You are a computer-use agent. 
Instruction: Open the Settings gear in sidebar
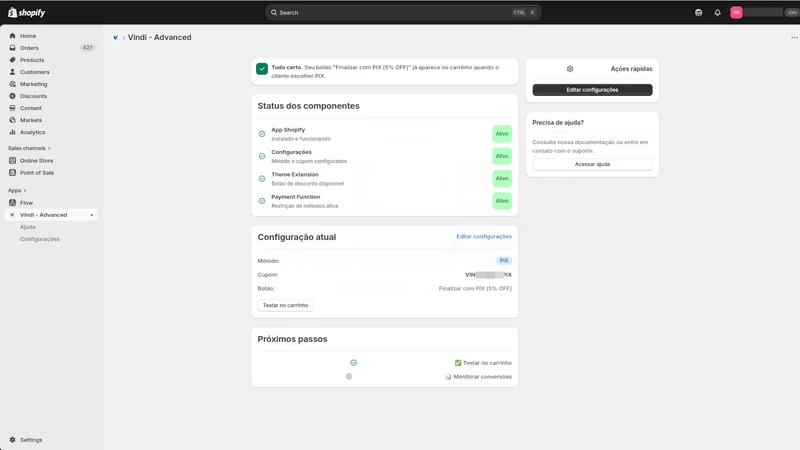pos(12,440)
